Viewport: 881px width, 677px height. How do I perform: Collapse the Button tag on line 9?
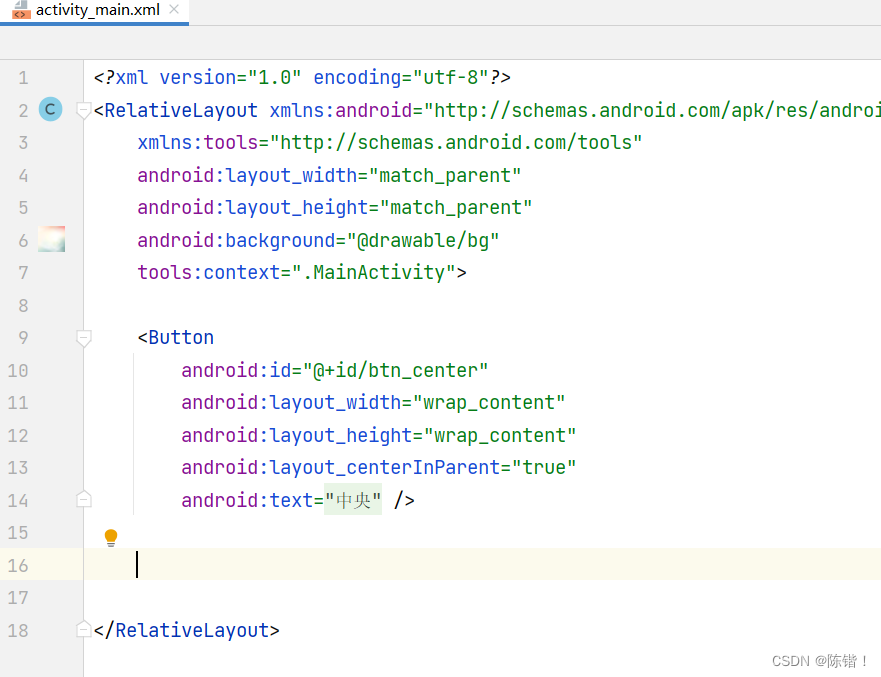point(83,338)
